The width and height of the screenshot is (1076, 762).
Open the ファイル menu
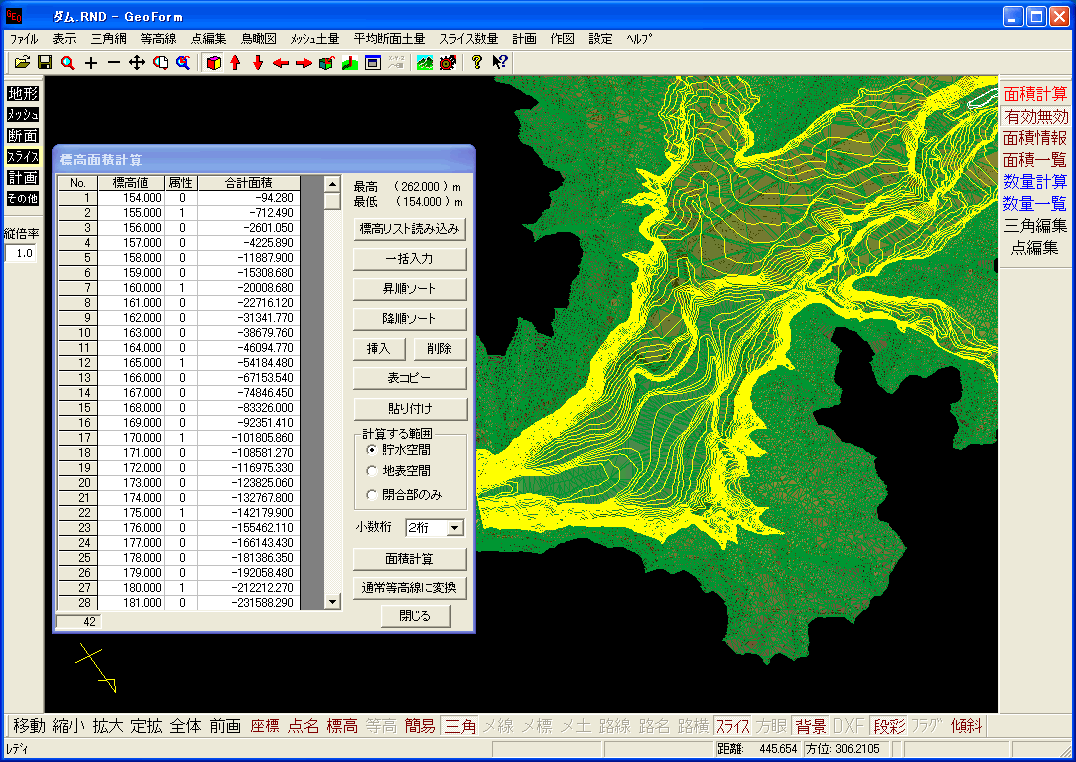click(24, 39)
